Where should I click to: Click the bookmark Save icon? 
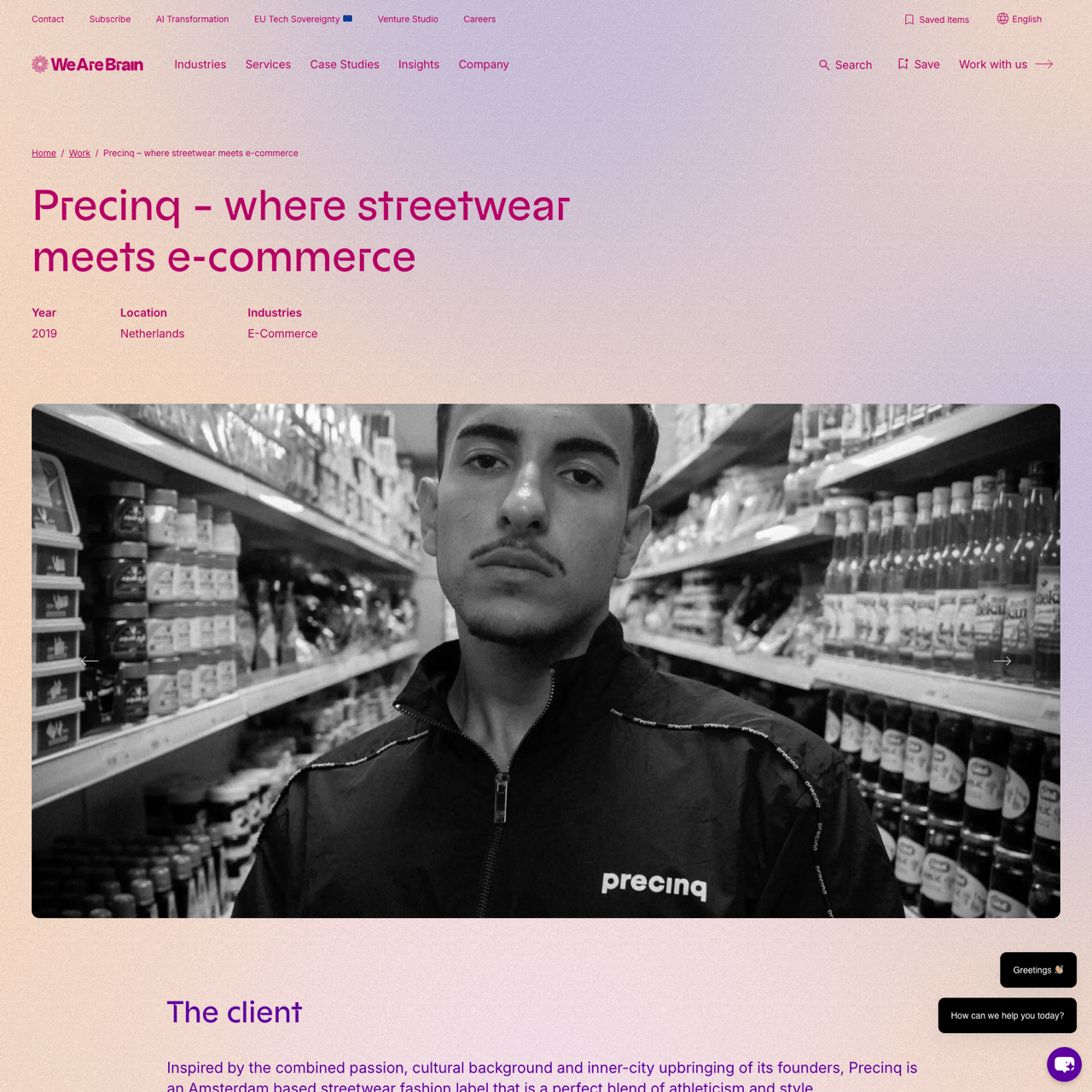point(903,64)
